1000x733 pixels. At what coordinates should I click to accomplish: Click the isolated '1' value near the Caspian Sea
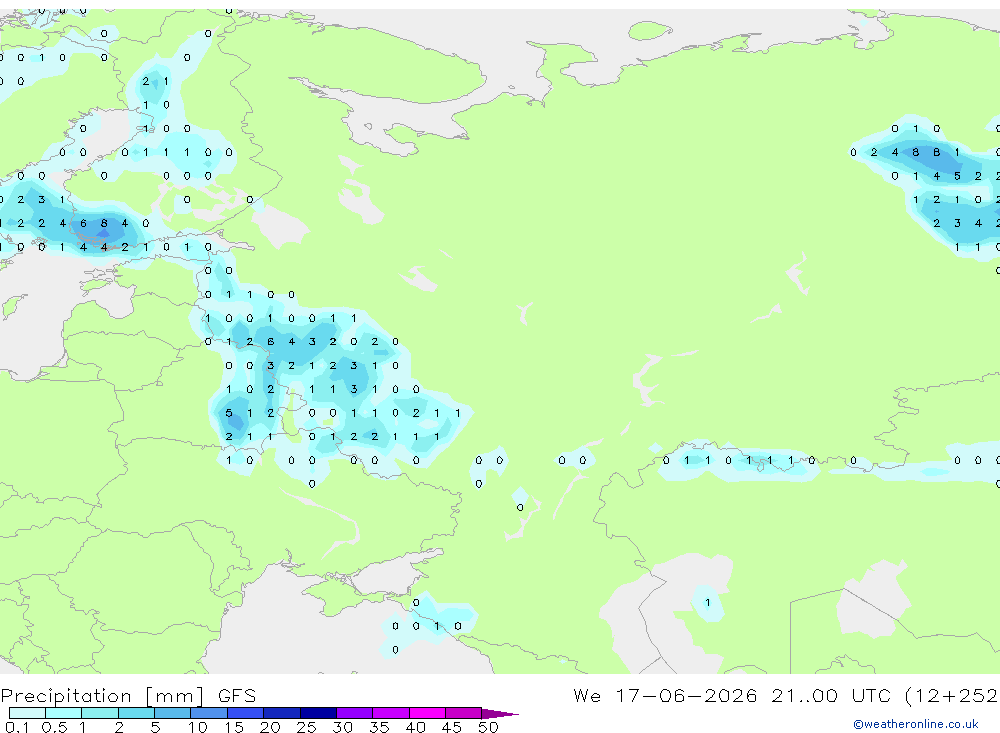(x=707, y=602)
